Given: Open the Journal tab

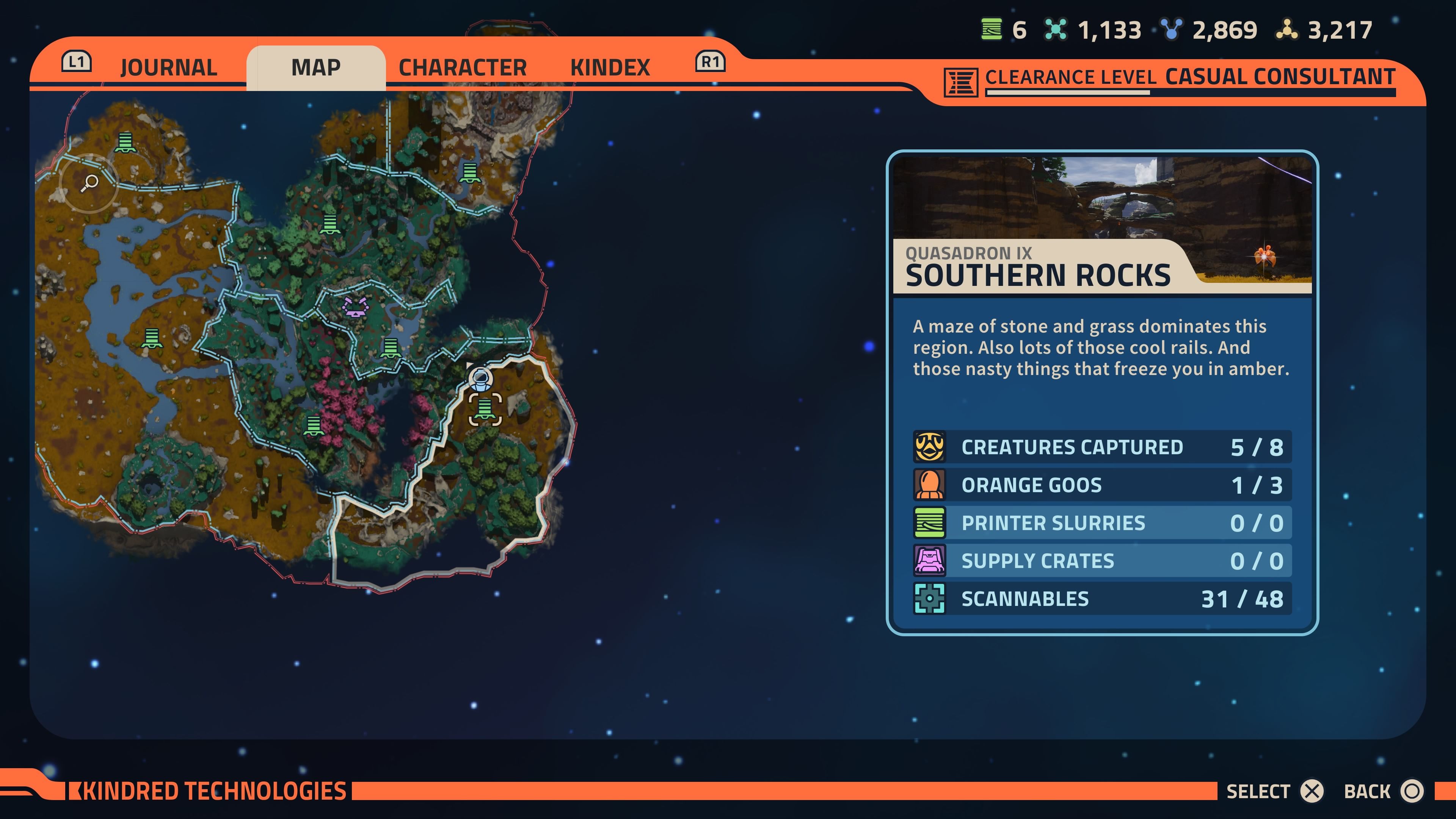Looking at the screenshot, I should click(168, 68).
